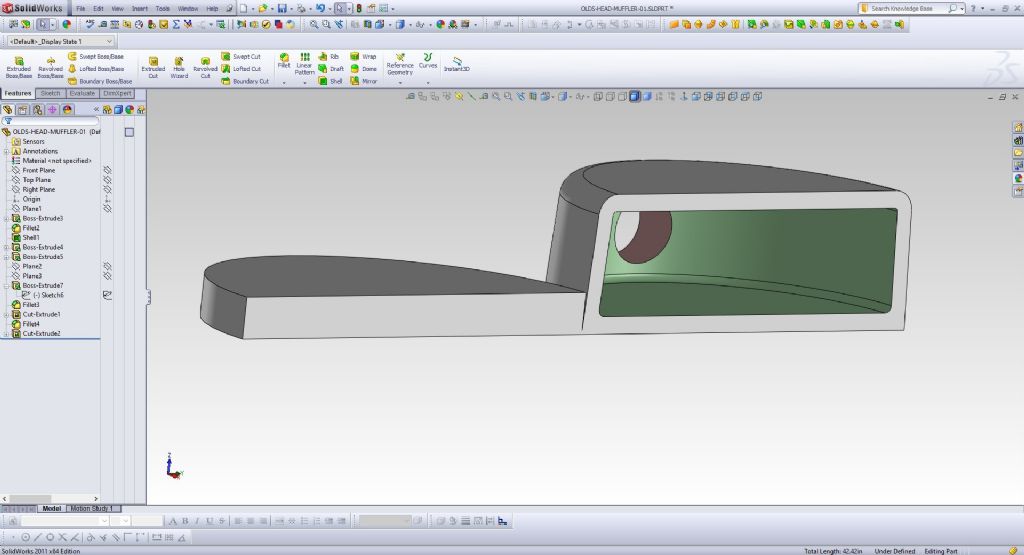1024x555 pixels.
Task: Select the Rib feature tool
Action: tap(328, 57)
